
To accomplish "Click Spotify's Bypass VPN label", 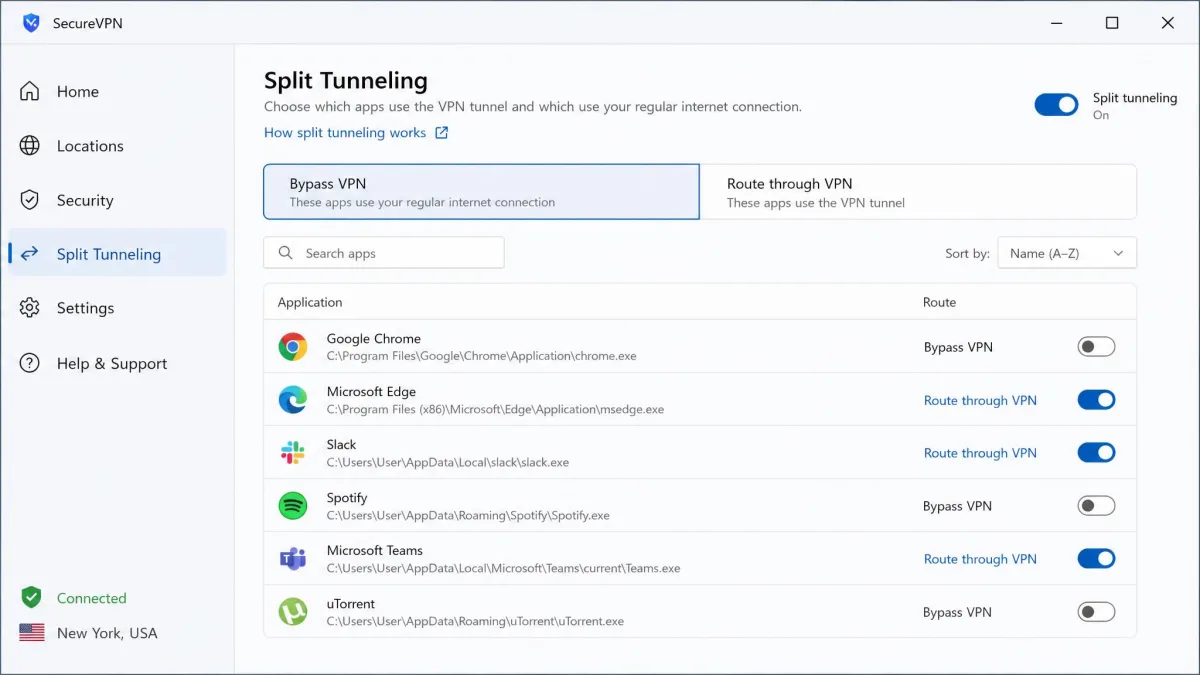I will coord(958,506).
